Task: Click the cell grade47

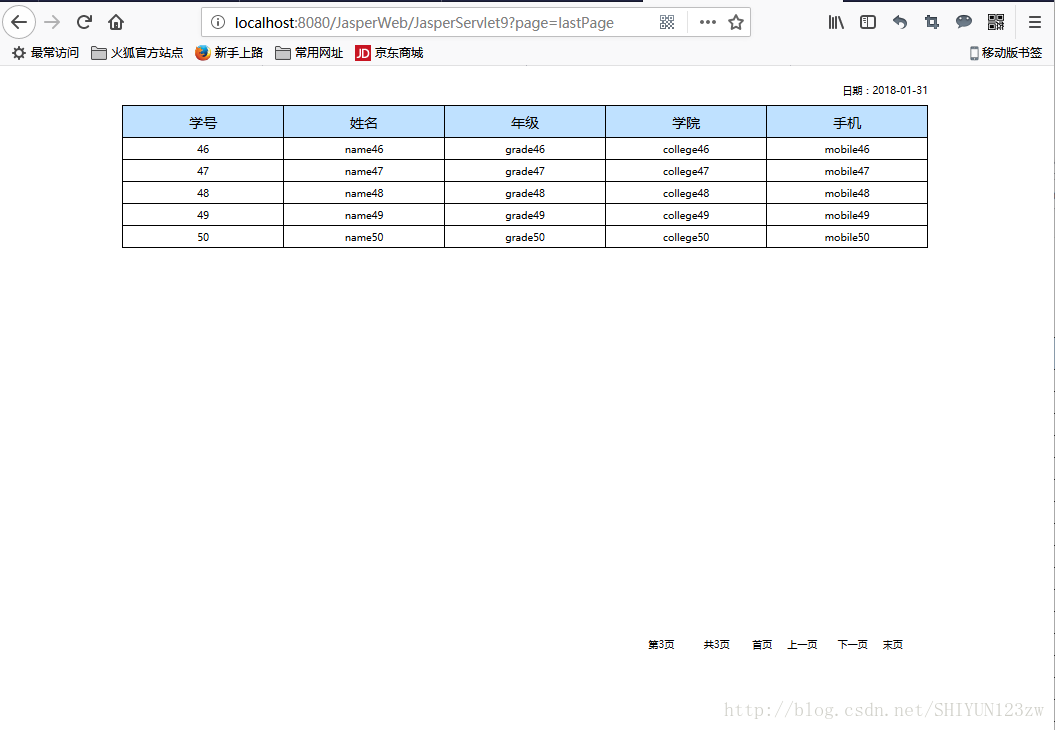Action: (525, 172)
